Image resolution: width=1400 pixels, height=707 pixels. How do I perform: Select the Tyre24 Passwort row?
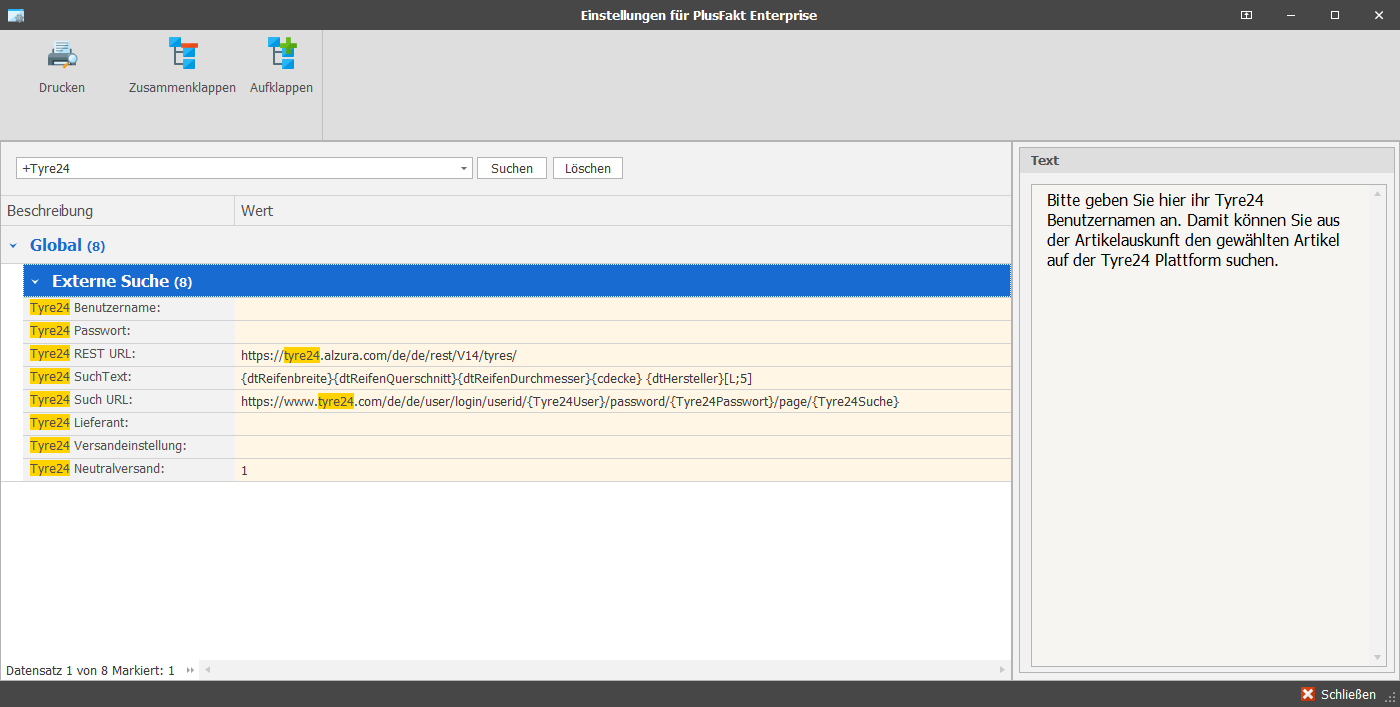(x=517, y=332)
